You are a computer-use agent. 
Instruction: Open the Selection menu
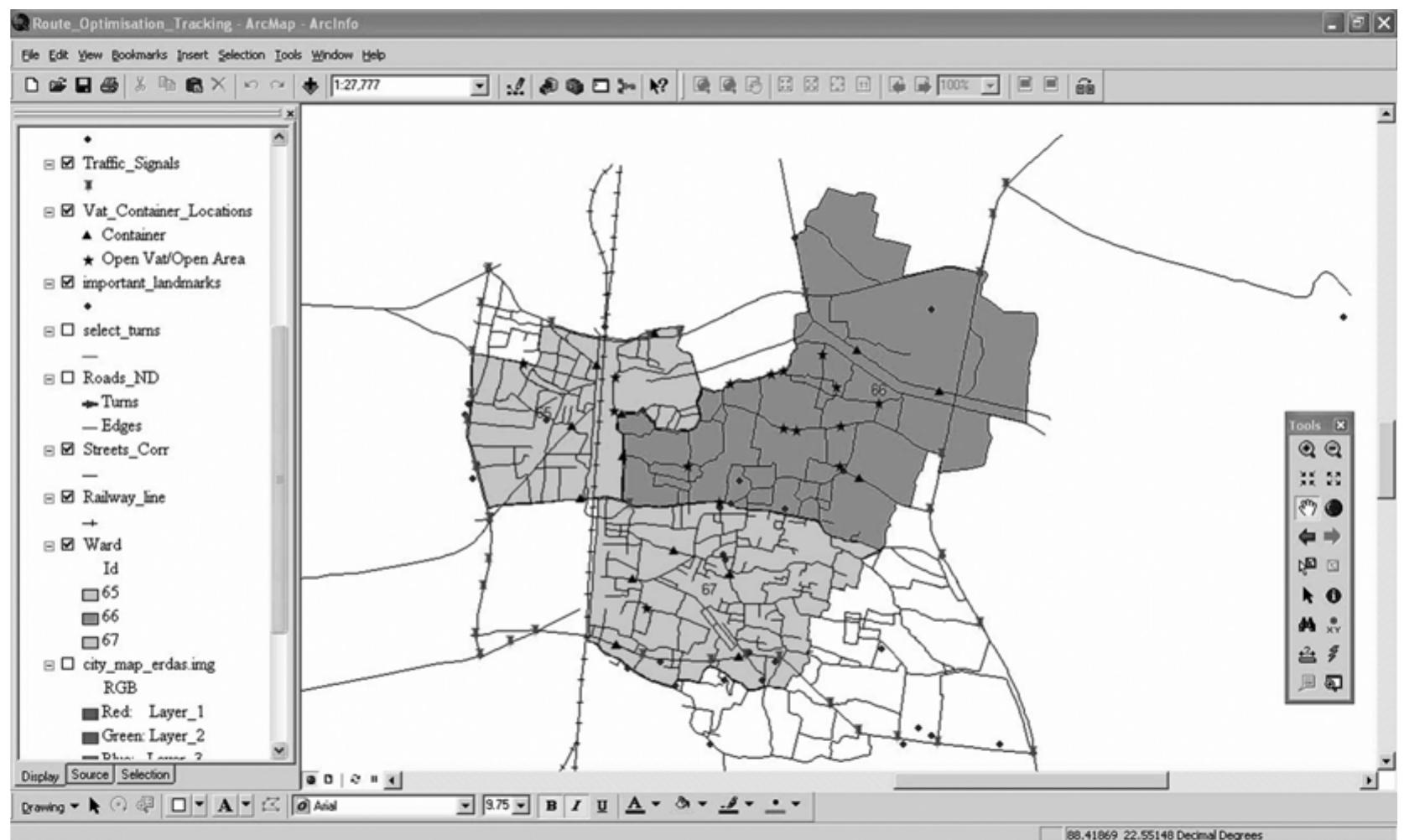click(x=242, y=54)
